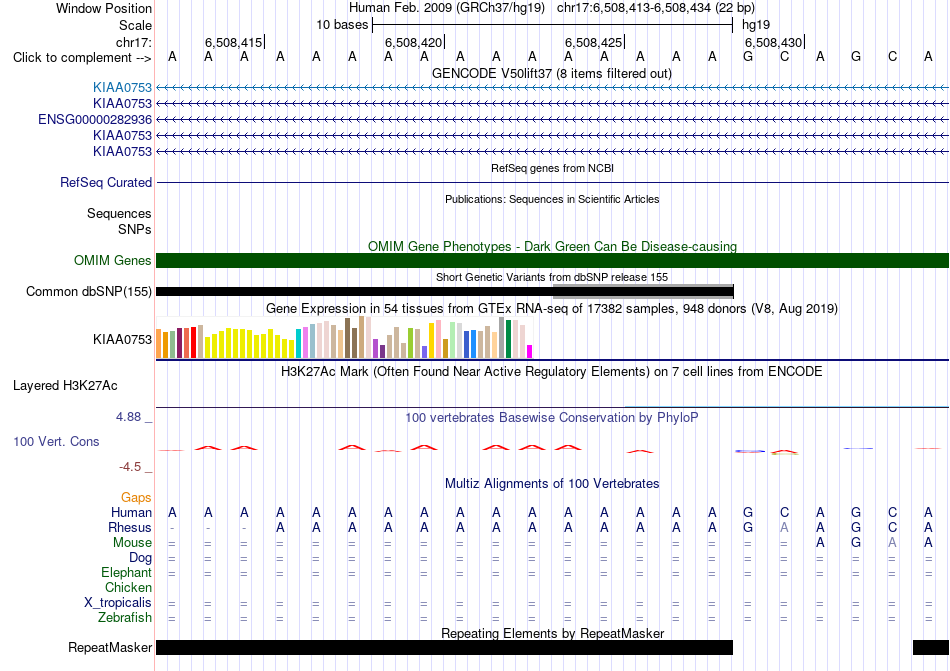The height and width of the screenshot is (671, 950).
Task: Click the light blue KIAA0753 top transcript label
Action: 122,88
